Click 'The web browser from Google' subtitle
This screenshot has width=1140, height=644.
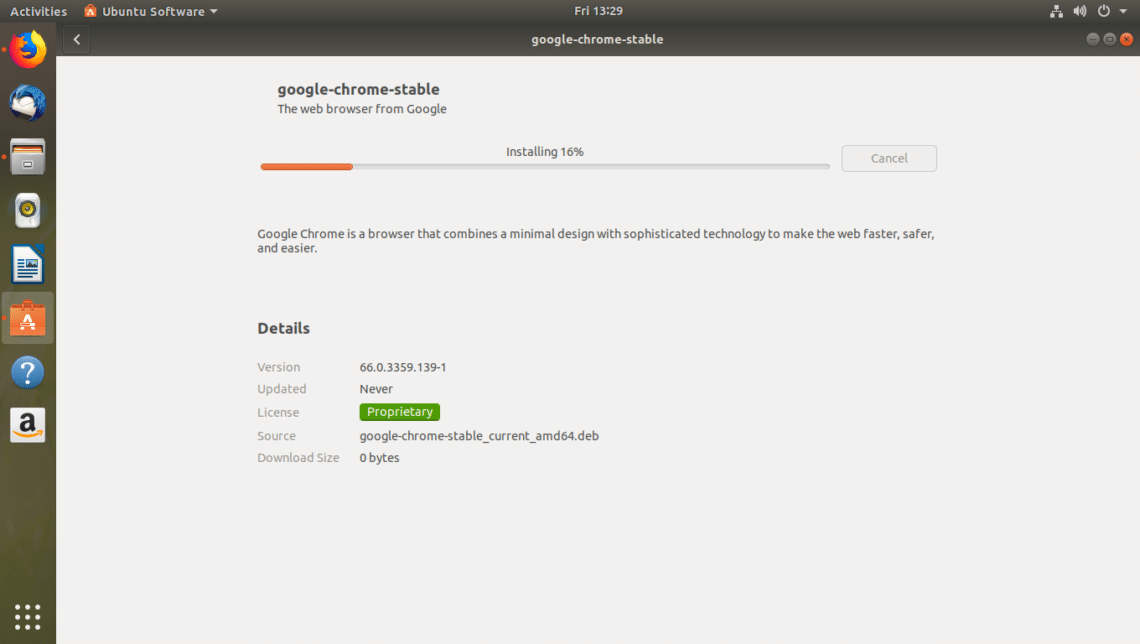(361, 109)
